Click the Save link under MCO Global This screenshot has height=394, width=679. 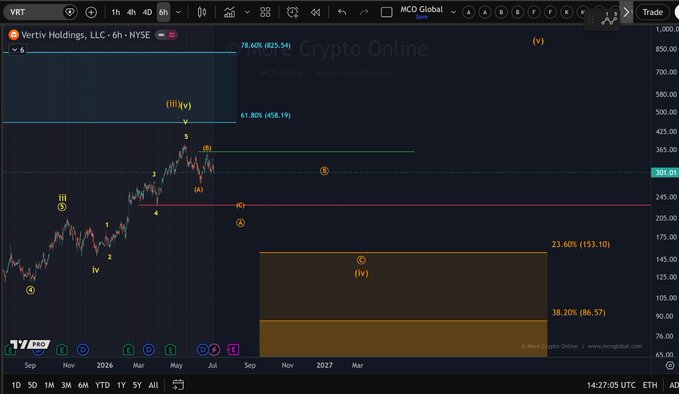tap(421, 17)
